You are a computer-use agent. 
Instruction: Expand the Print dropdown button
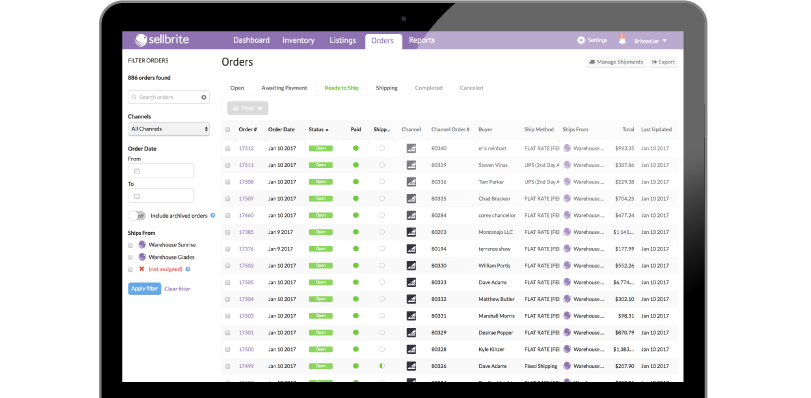[248, 108]
